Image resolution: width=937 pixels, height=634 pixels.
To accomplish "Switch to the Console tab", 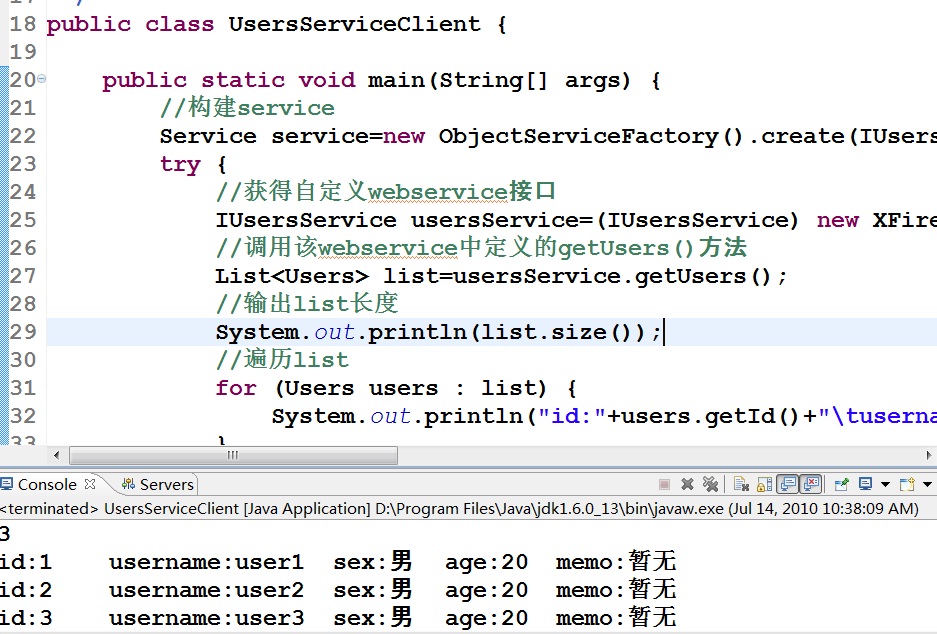I will 47,485.
